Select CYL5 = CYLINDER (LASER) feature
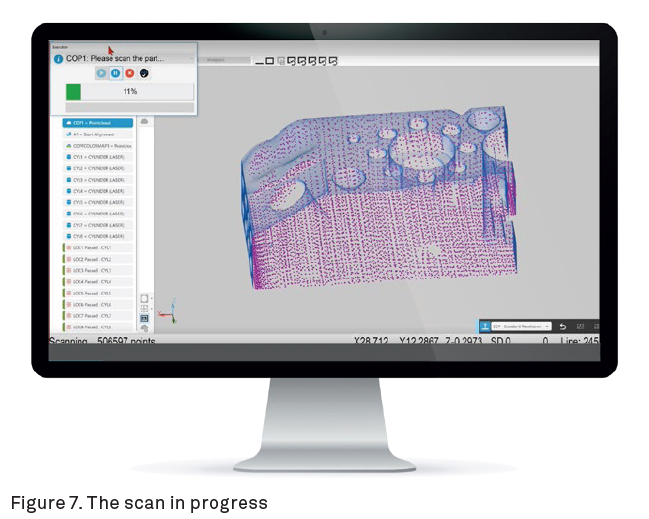 coord(98,202)
